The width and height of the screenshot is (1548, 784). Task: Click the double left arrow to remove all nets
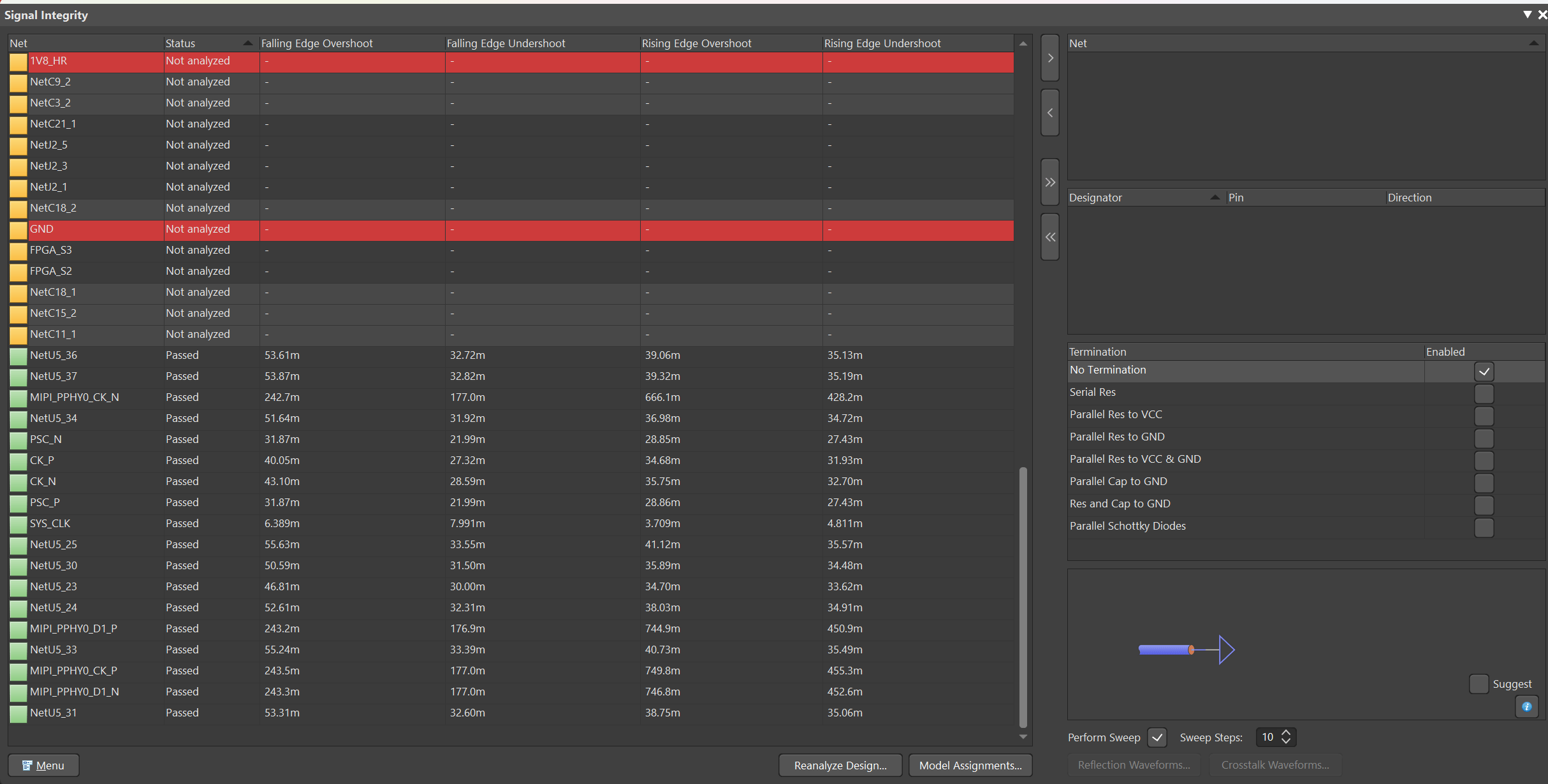click(1049, 236)
